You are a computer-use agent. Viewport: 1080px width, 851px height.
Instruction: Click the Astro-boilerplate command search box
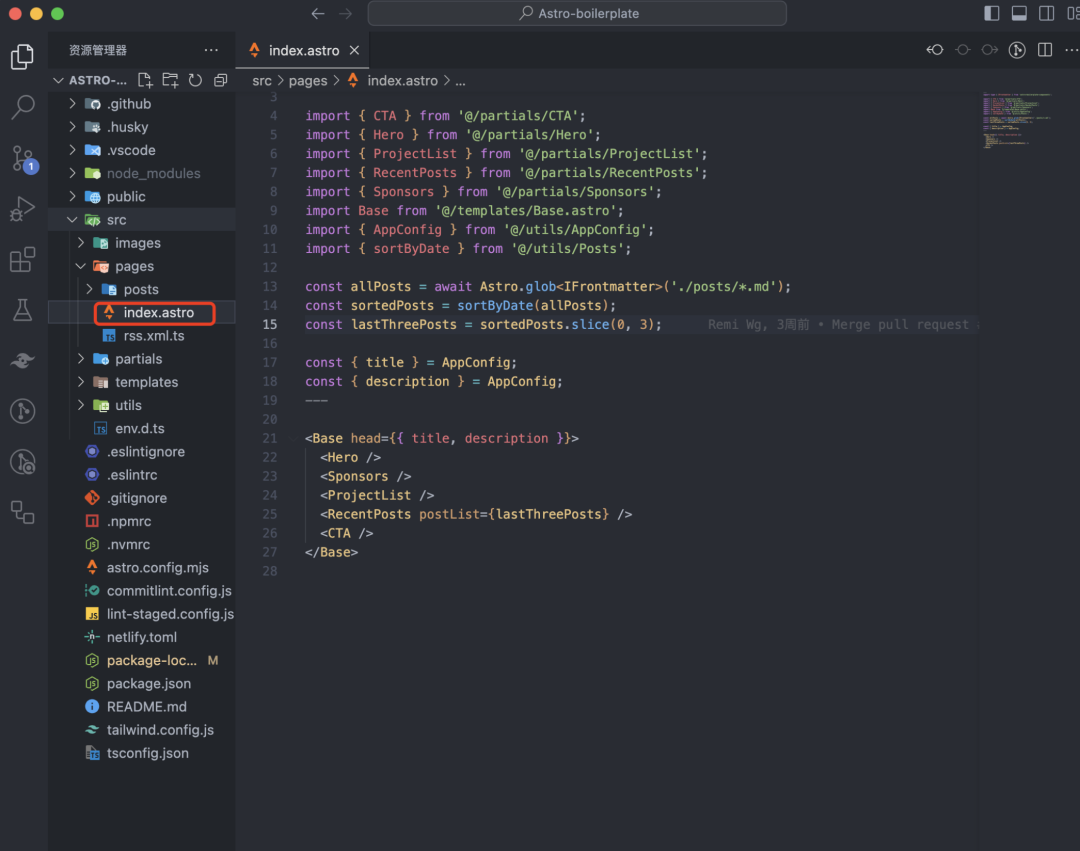[577, 14]
